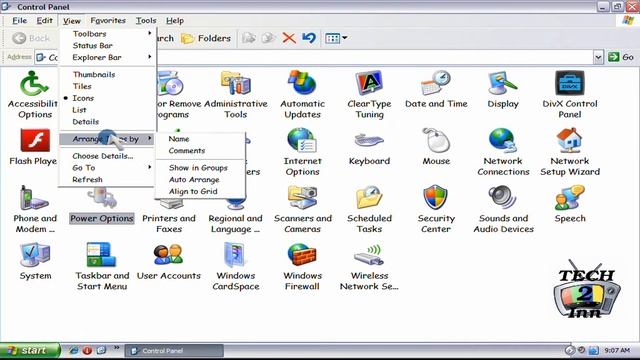Expand Arrange Icons by submenu

[108, 139]
